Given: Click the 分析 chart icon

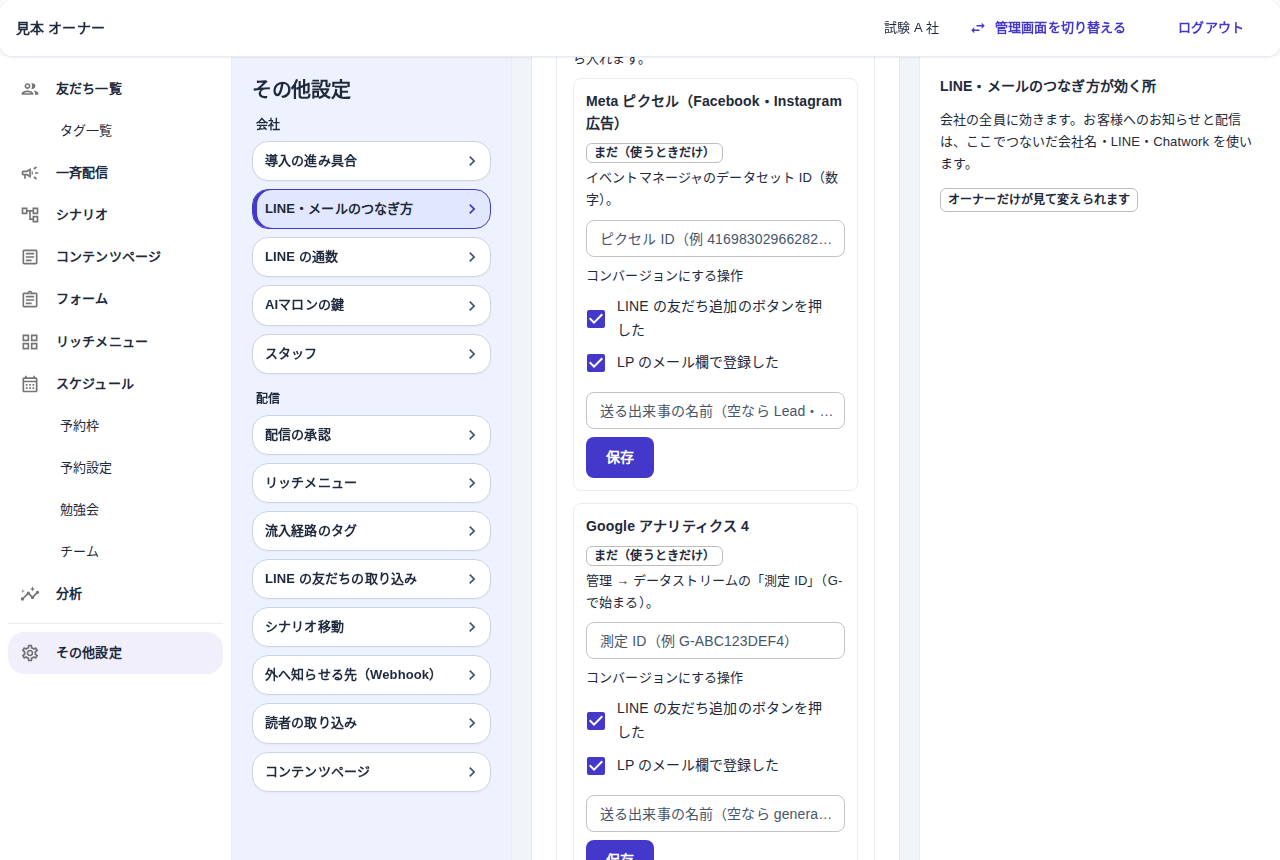Looking at the screenshot, I should point(30,594).
